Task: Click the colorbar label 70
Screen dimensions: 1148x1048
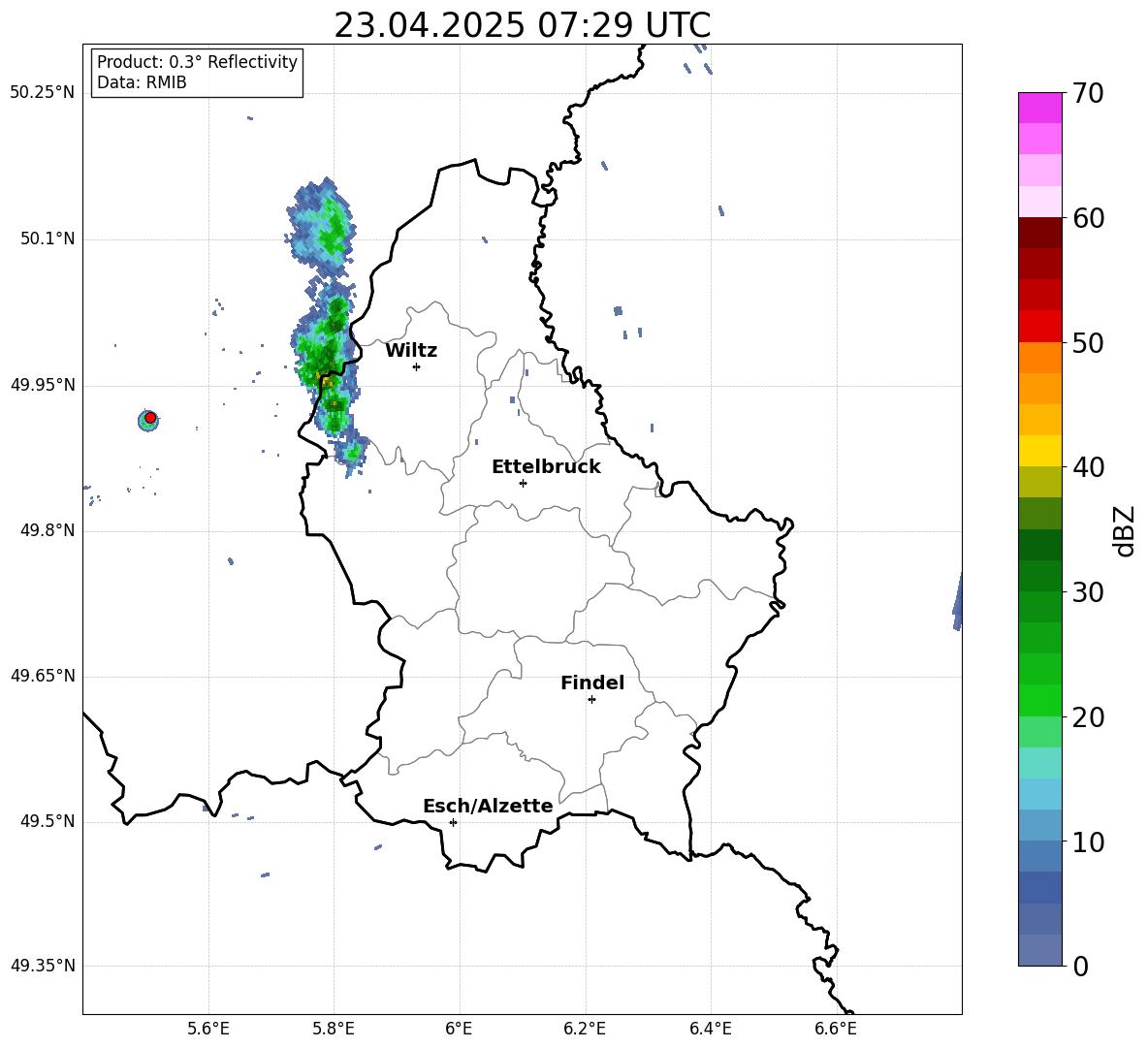Action: click(x=1088, y=94)
